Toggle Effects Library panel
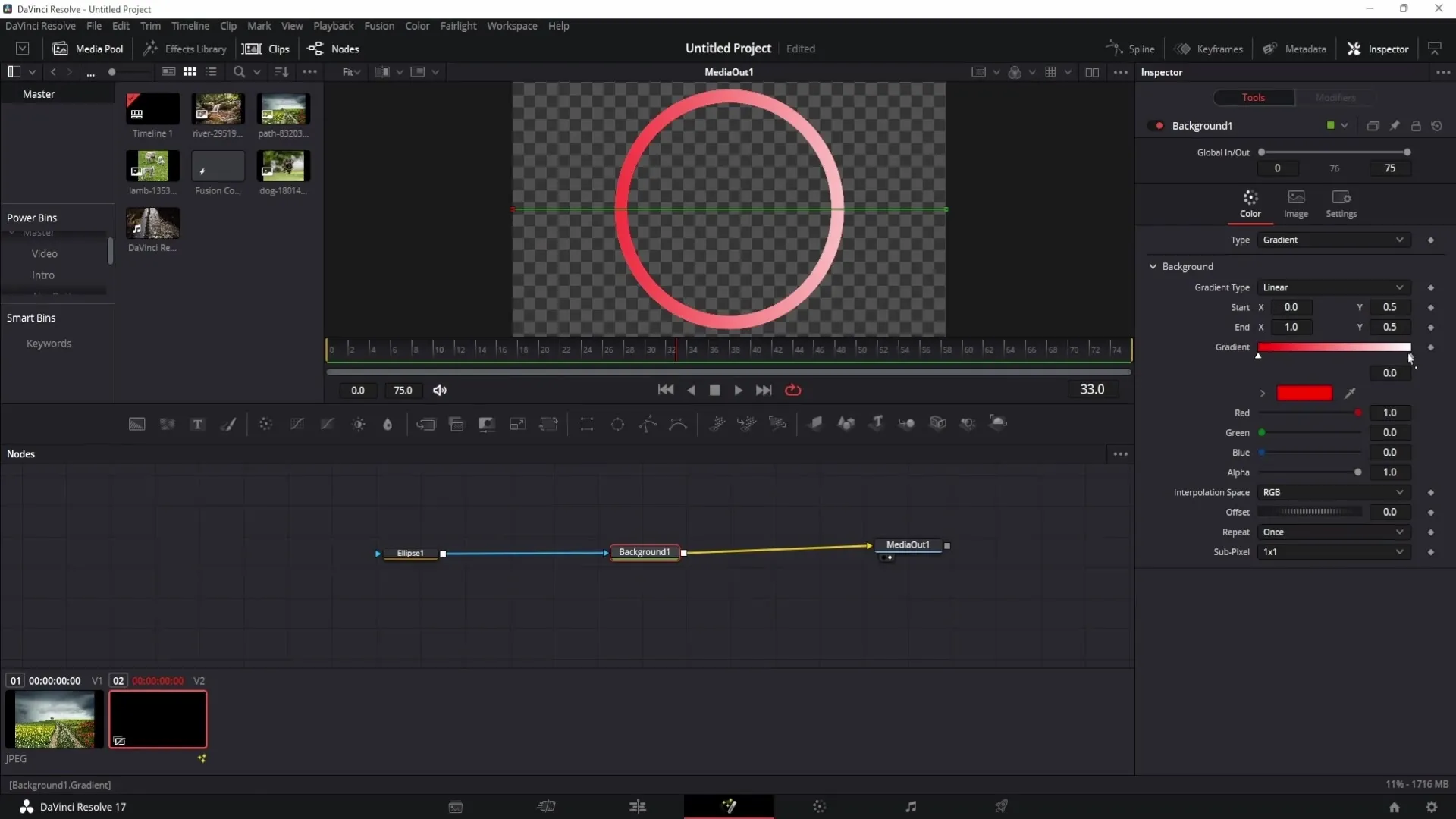1456x819 pixels. pyautogui.click(x=185, y=49)
